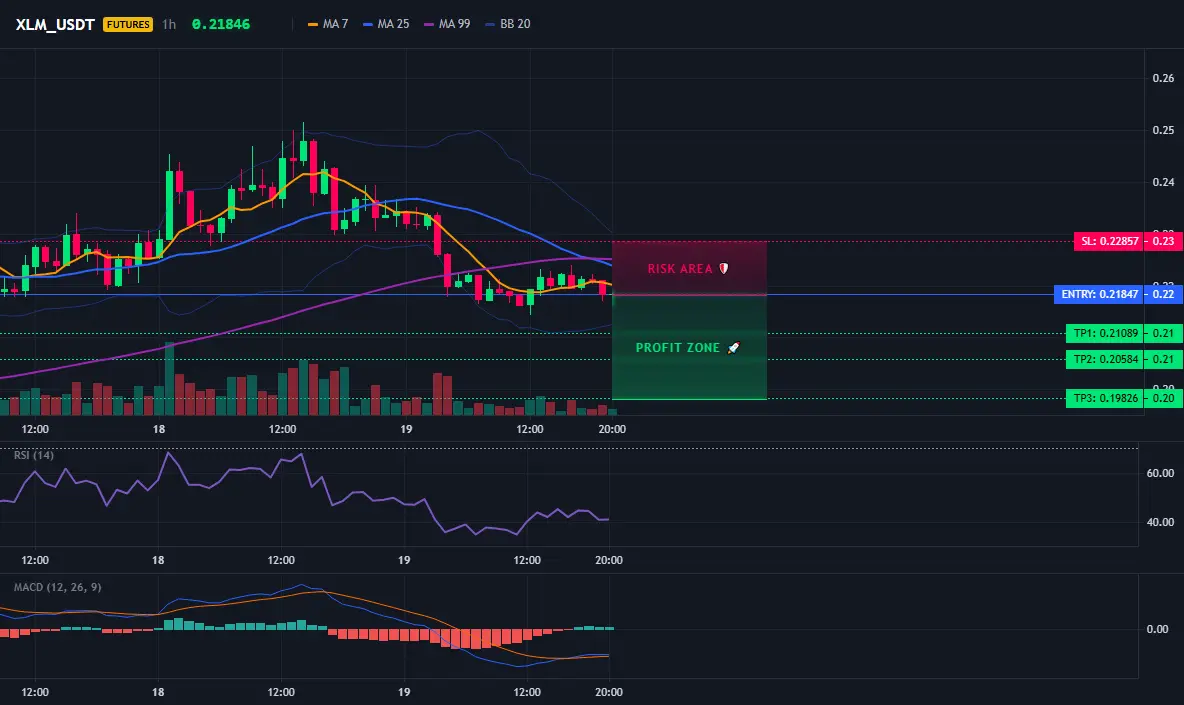Click the 20:00 time label under main chart
1184x705 pixels.
612,429
